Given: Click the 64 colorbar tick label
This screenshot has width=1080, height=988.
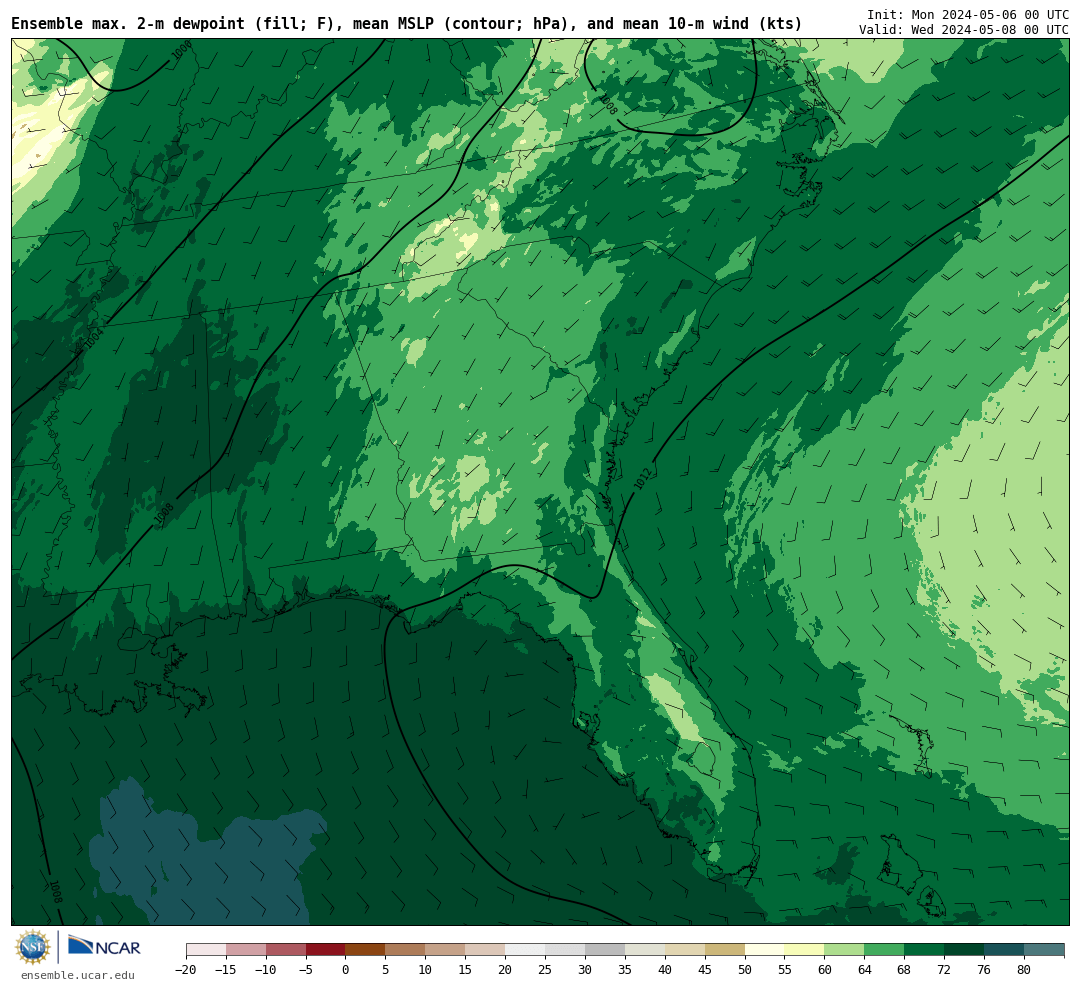Looking at the screenshot, I should (x=865, y=969).
